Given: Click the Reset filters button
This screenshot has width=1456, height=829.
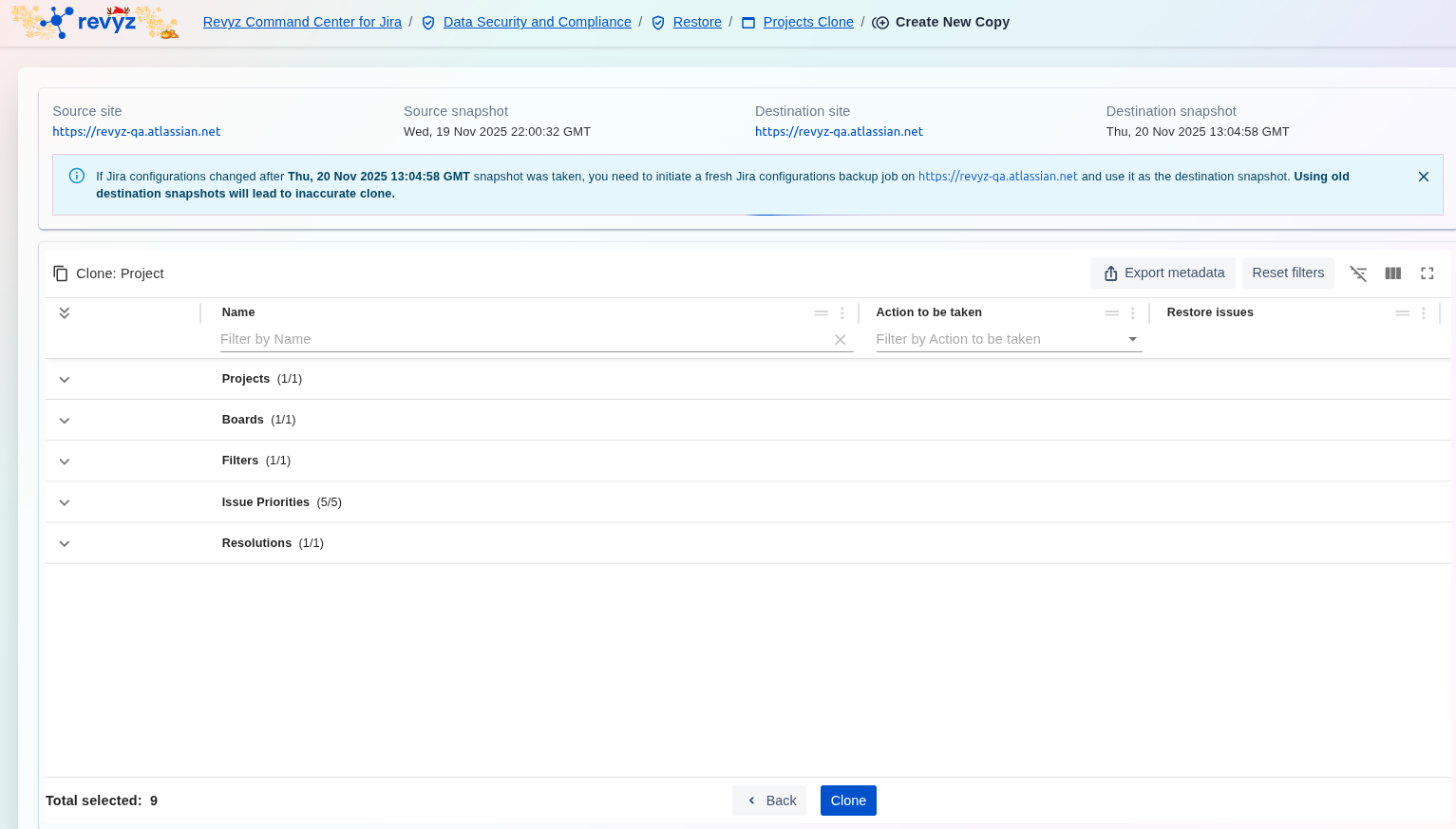Looking at the screenshot, I should [x=1287, y=273].
